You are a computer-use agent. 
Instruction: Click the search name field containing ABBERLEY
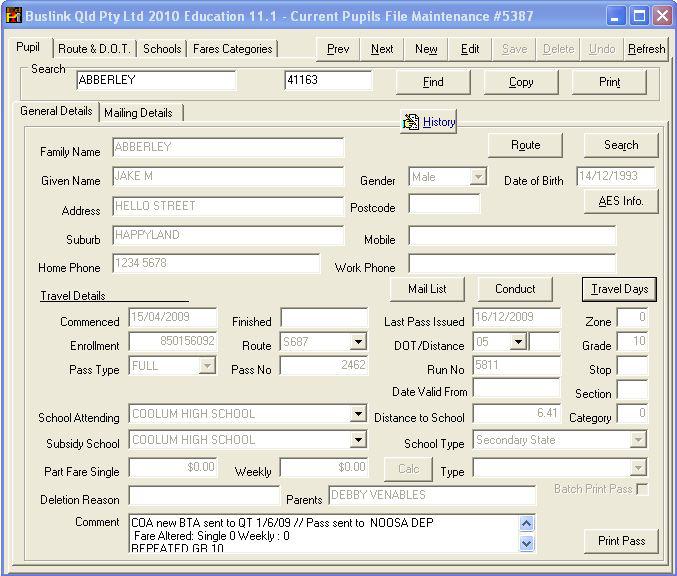[156, 80]
